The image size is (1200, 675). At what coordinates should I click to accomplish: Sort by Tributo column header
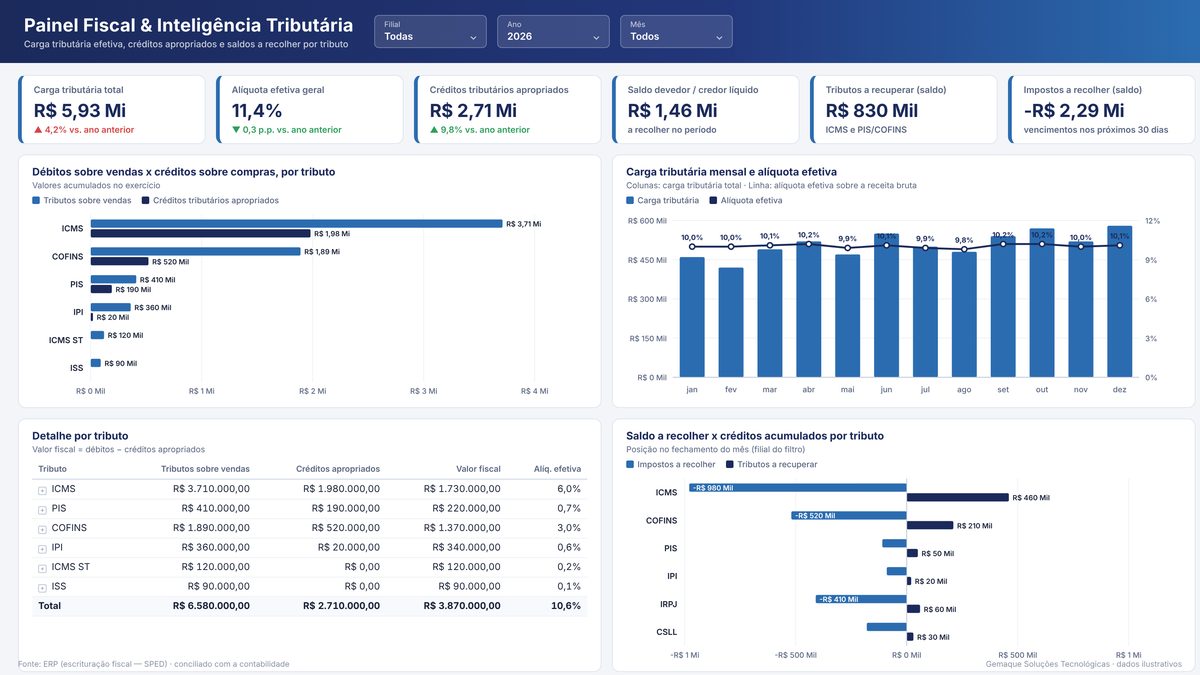(x=53, y=468)
